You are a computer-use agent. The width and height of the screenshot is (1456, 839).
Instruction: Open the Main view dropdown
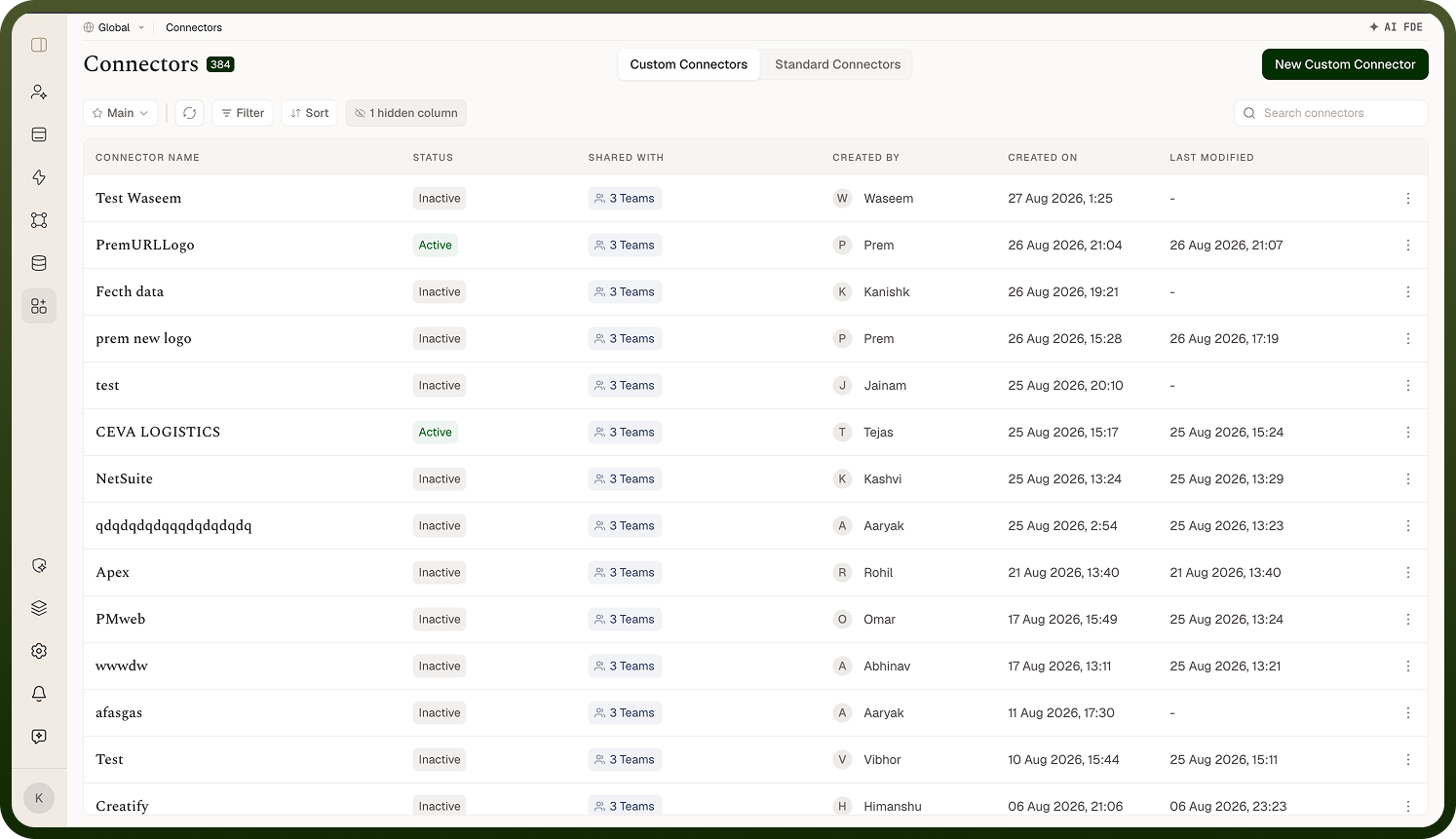tap(121, 113)
